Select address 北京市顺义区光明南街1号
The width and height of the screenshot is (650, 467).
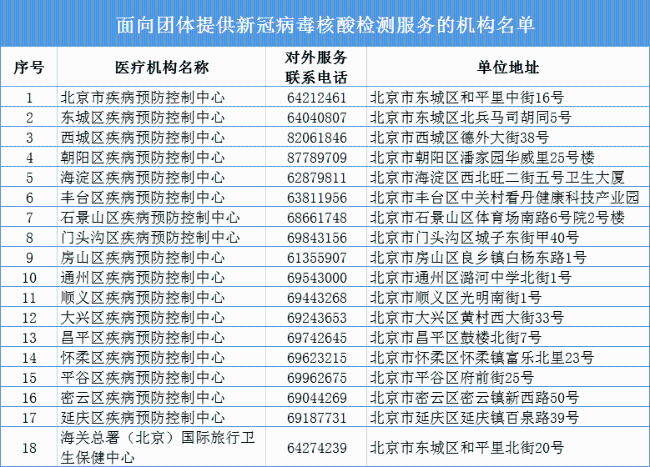click(456, 298)
